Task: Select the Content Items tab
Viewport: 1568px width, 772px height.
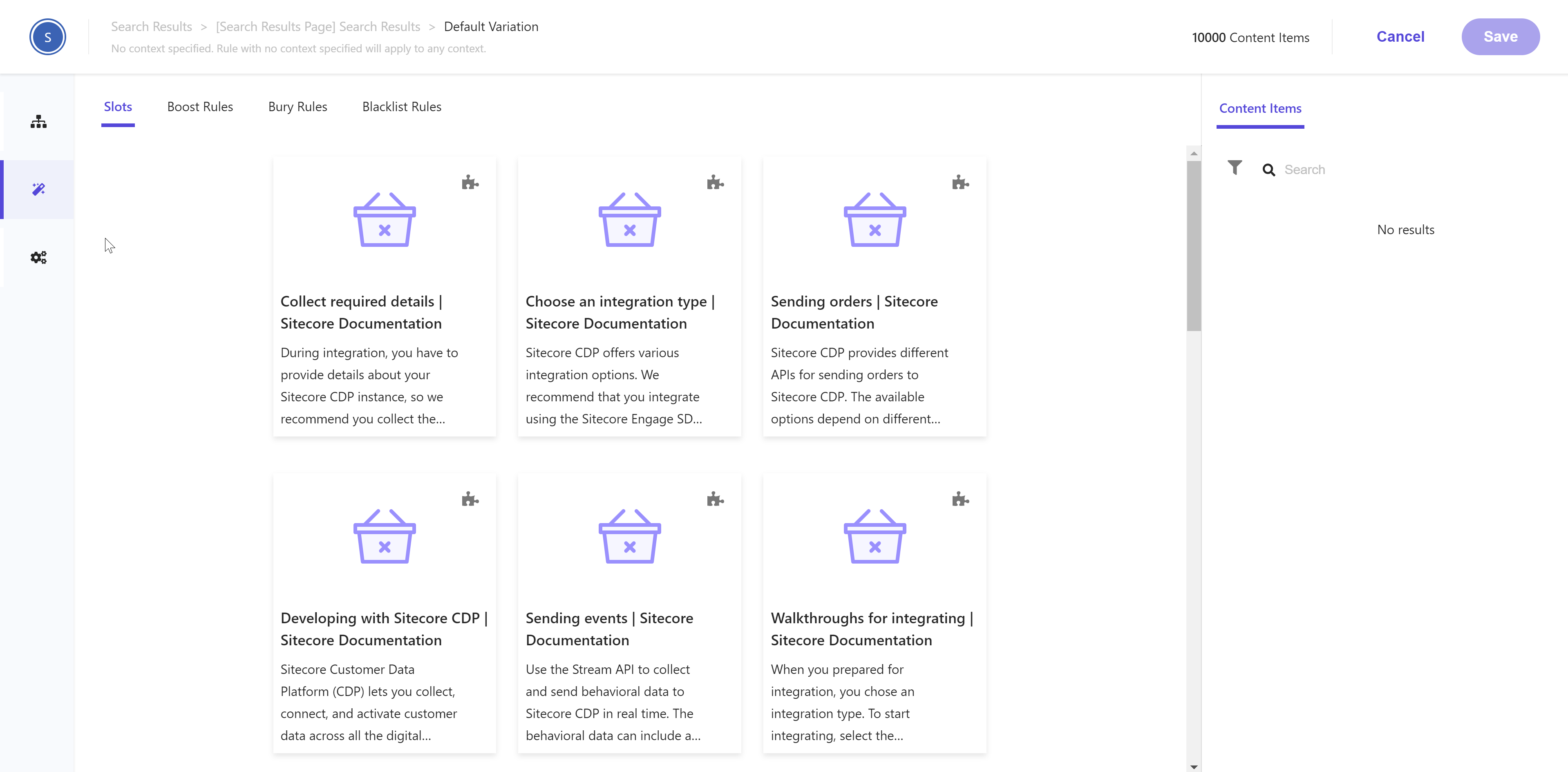Action: pos(1260,108)
